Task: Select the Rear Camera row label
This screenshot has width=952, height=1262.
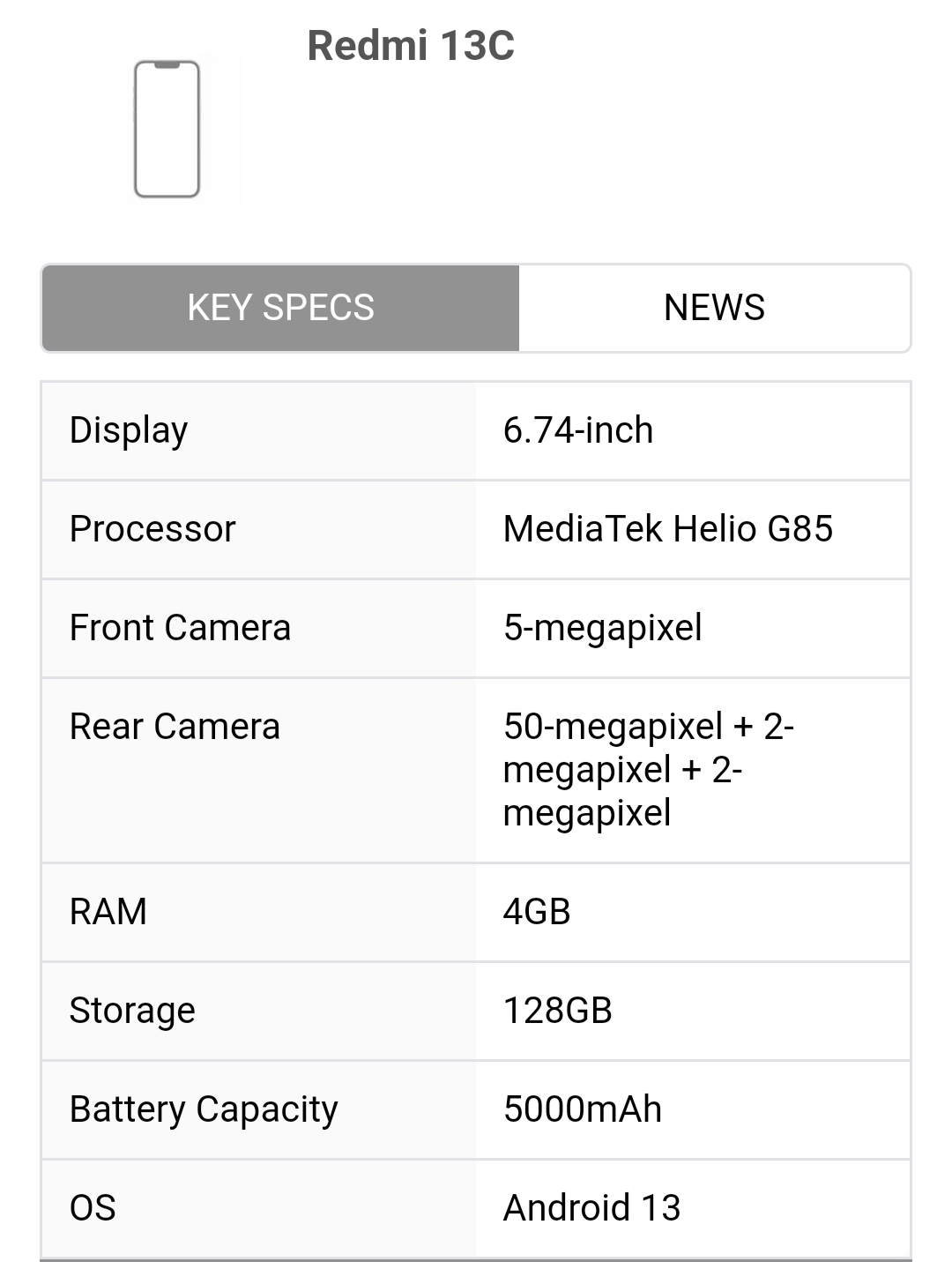Action: [x=175, y=727]
